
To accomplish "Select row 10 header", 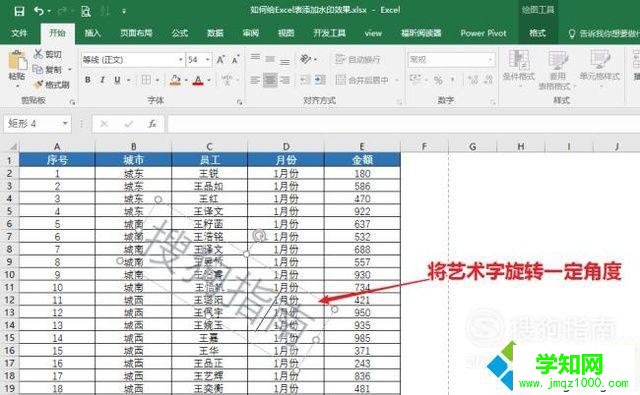I will 9,275.
